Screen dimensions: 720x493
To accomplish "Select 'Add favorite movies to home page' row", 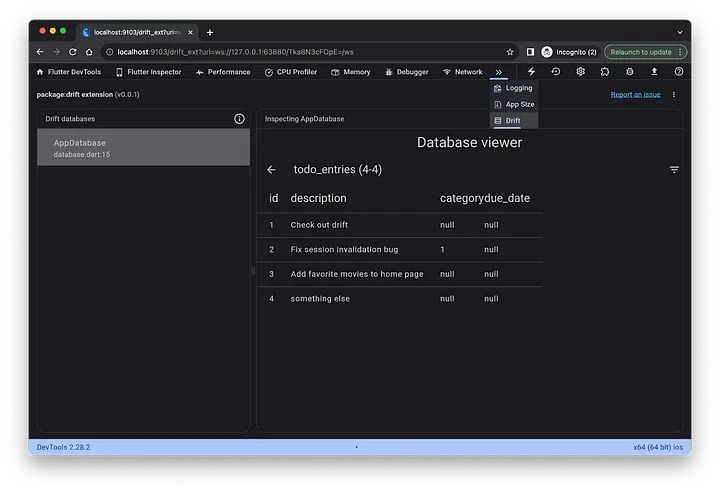I will pyautogui.click(x=399, y=274).
